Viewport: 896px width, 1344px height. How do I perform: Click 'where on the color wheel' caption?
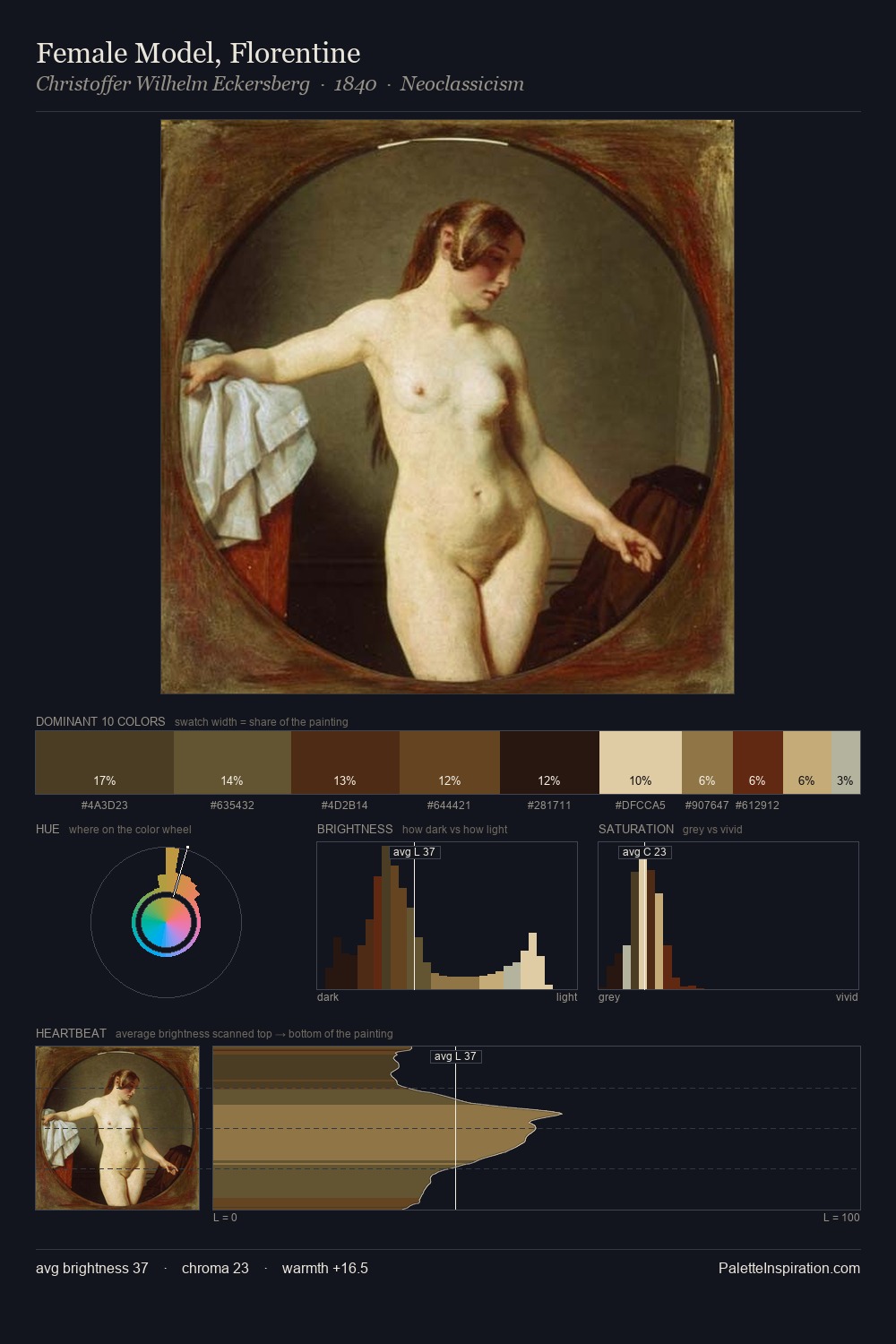130,830
